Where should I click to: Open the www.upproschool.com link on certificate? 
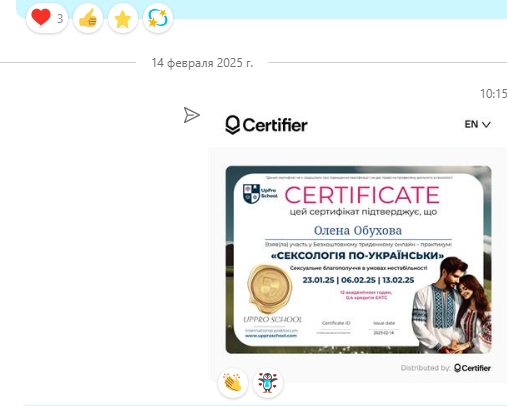click(271, 336)
